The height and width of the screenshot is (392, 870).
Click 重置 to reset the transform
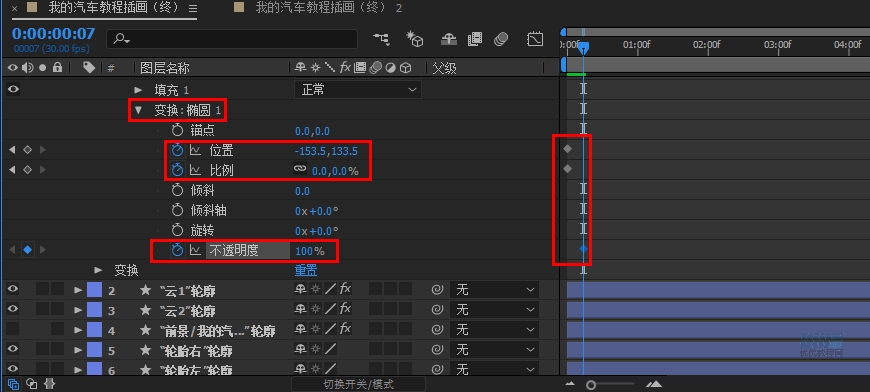tap(306, 271)
